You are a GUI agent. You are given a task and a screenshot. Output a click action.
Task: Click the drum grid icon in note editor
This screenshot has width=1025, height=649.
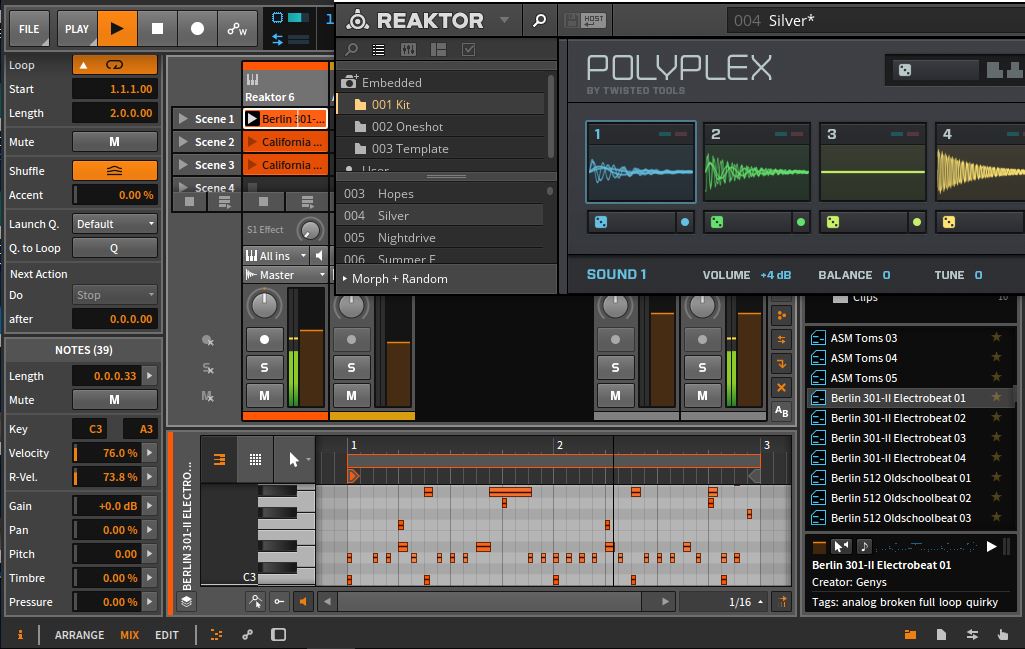256,459
